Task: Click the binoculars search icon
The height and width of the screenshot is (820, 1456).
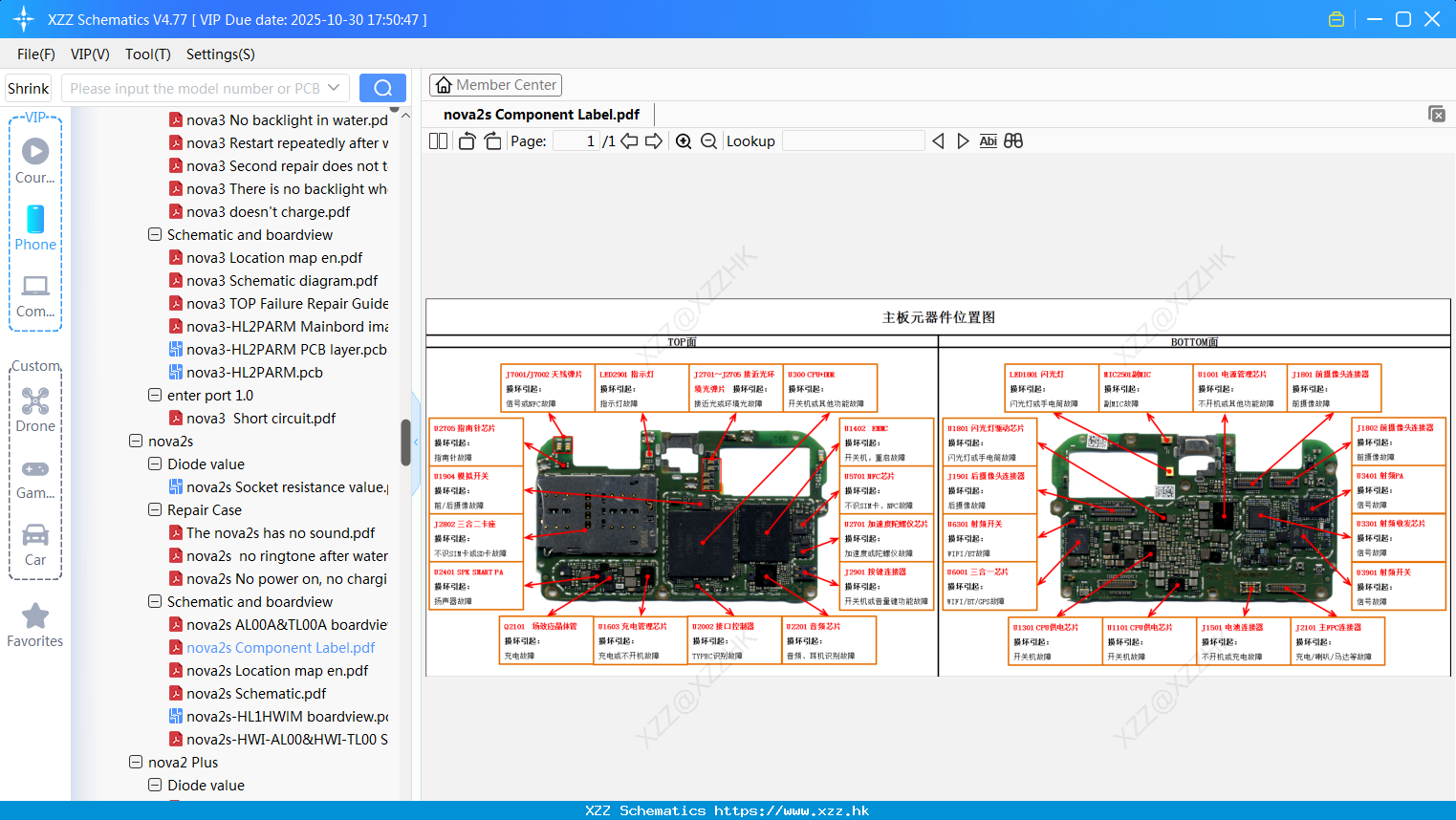Action: (1013, 141)
